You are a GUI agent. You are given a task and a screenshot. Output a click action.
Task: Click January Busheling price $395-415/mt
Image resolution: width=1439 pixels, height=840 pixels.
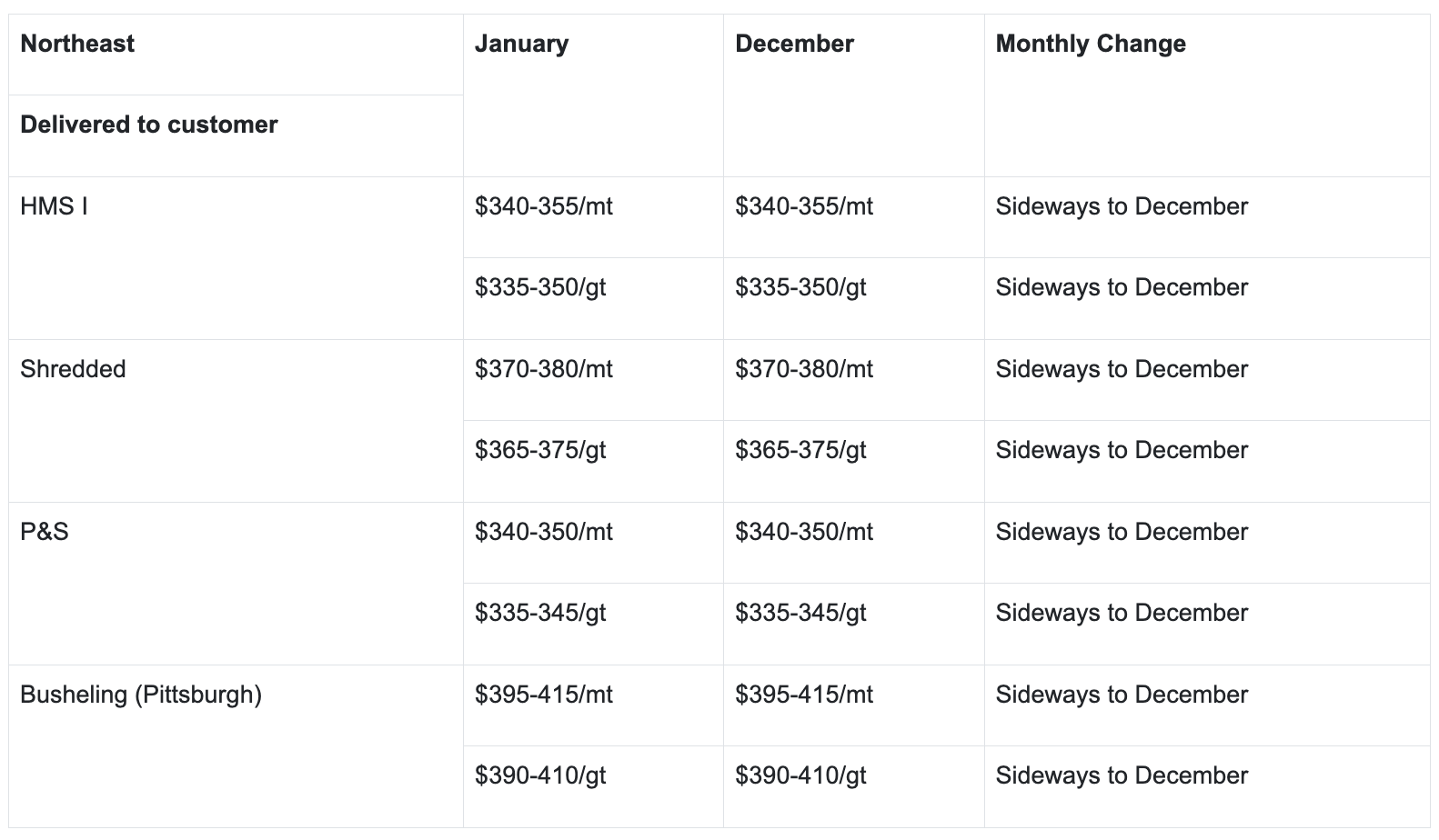[x=543, y=695]
